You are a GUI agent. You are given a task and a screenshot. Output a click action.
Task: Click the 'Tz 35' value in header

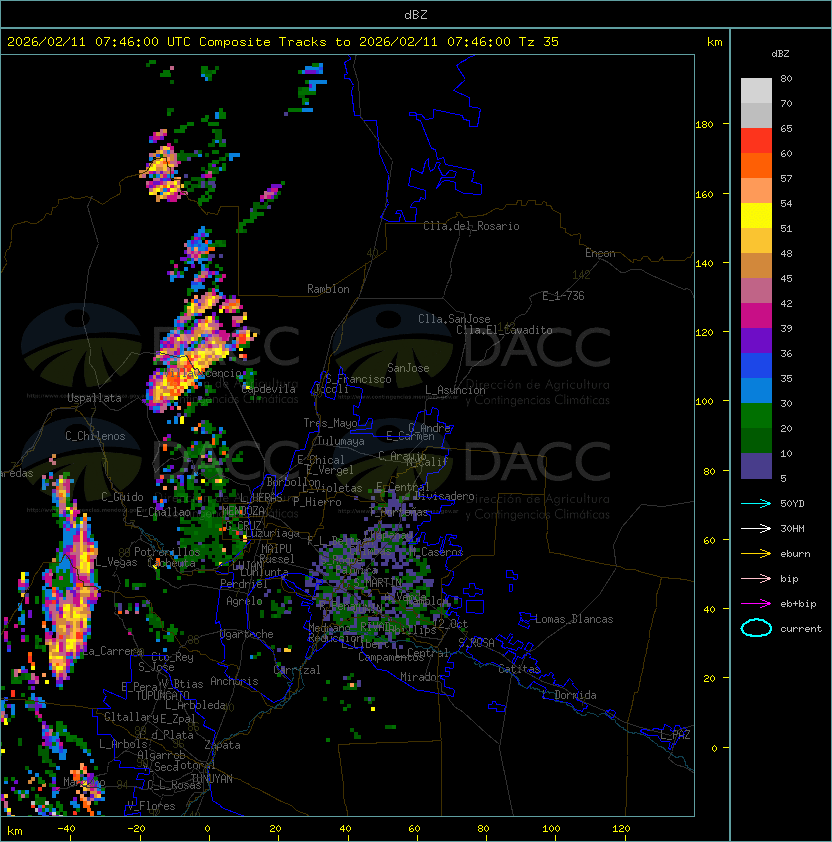pyautogui.click(x=539, y=42)
